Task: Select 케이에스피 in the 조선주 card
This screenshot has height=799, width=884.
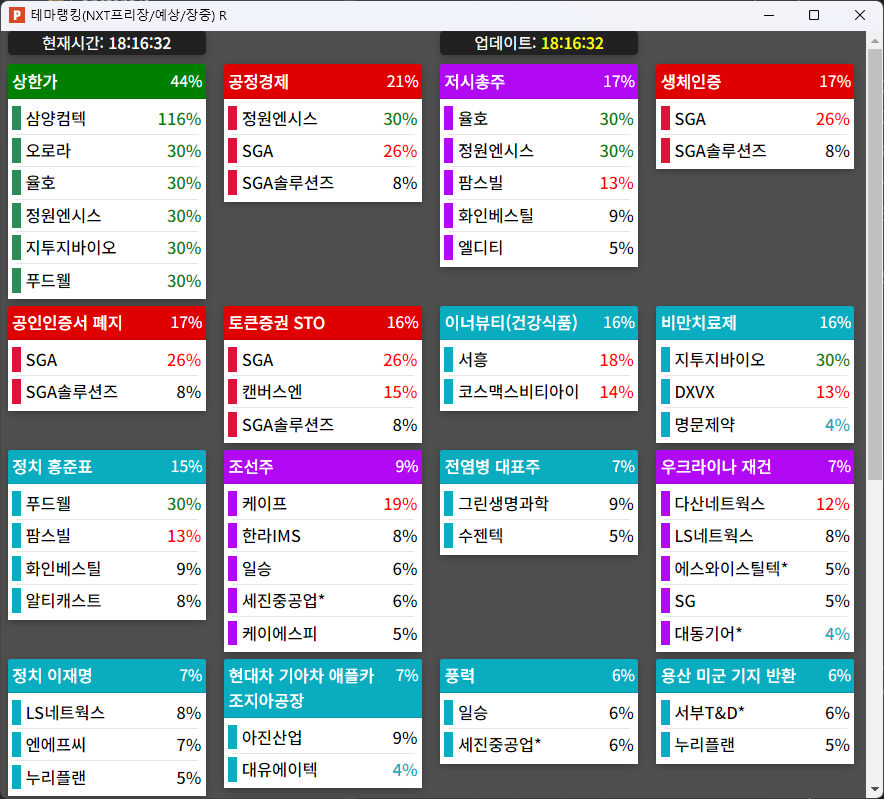Action: 323,634
